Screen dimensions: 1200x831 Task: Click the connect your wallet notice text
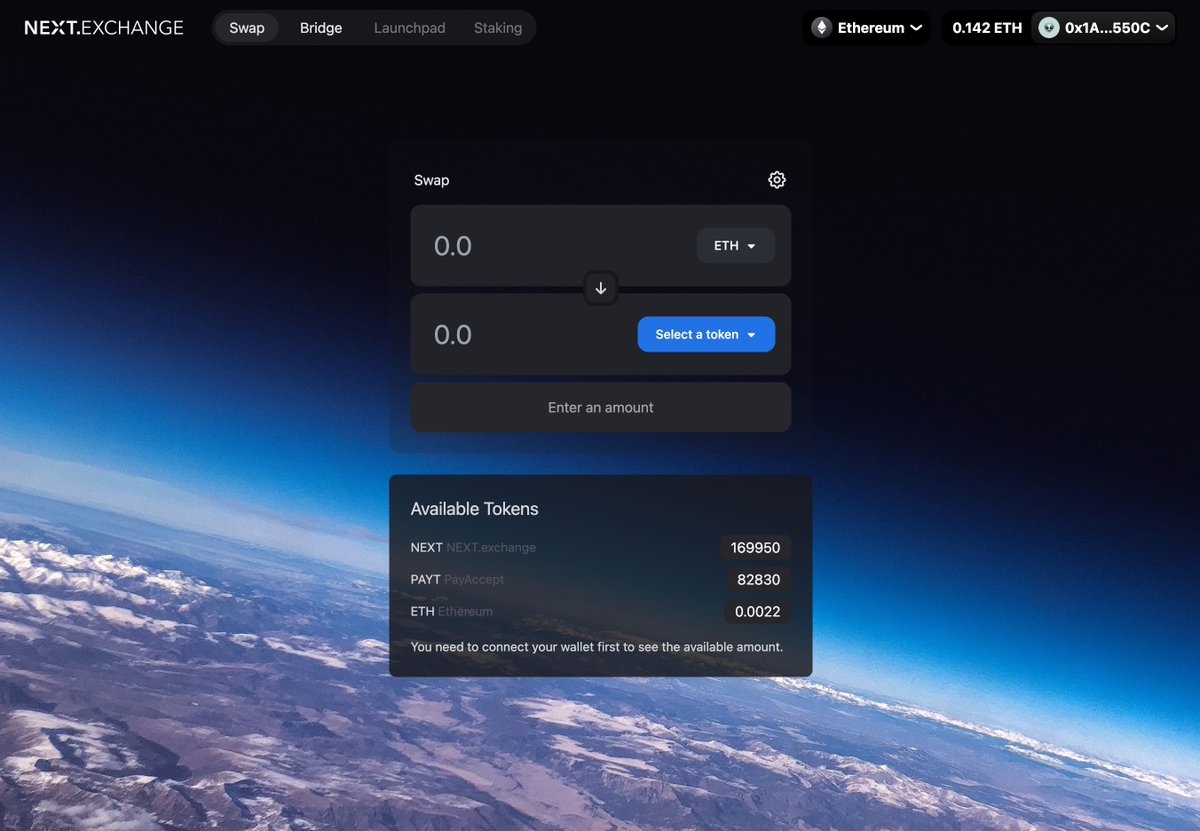click(x=597, y=647)
